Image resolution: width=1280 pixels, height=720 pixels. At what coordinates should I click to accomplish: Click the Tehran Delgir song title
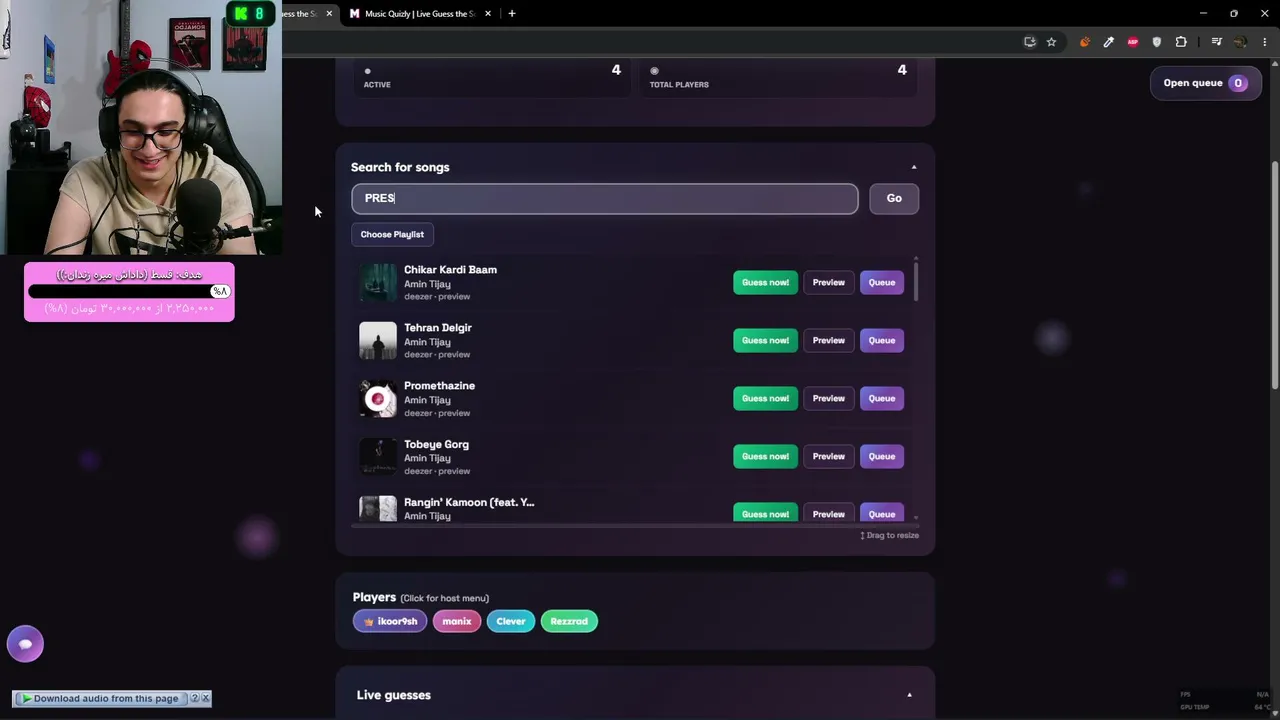[x=438, y=328]
